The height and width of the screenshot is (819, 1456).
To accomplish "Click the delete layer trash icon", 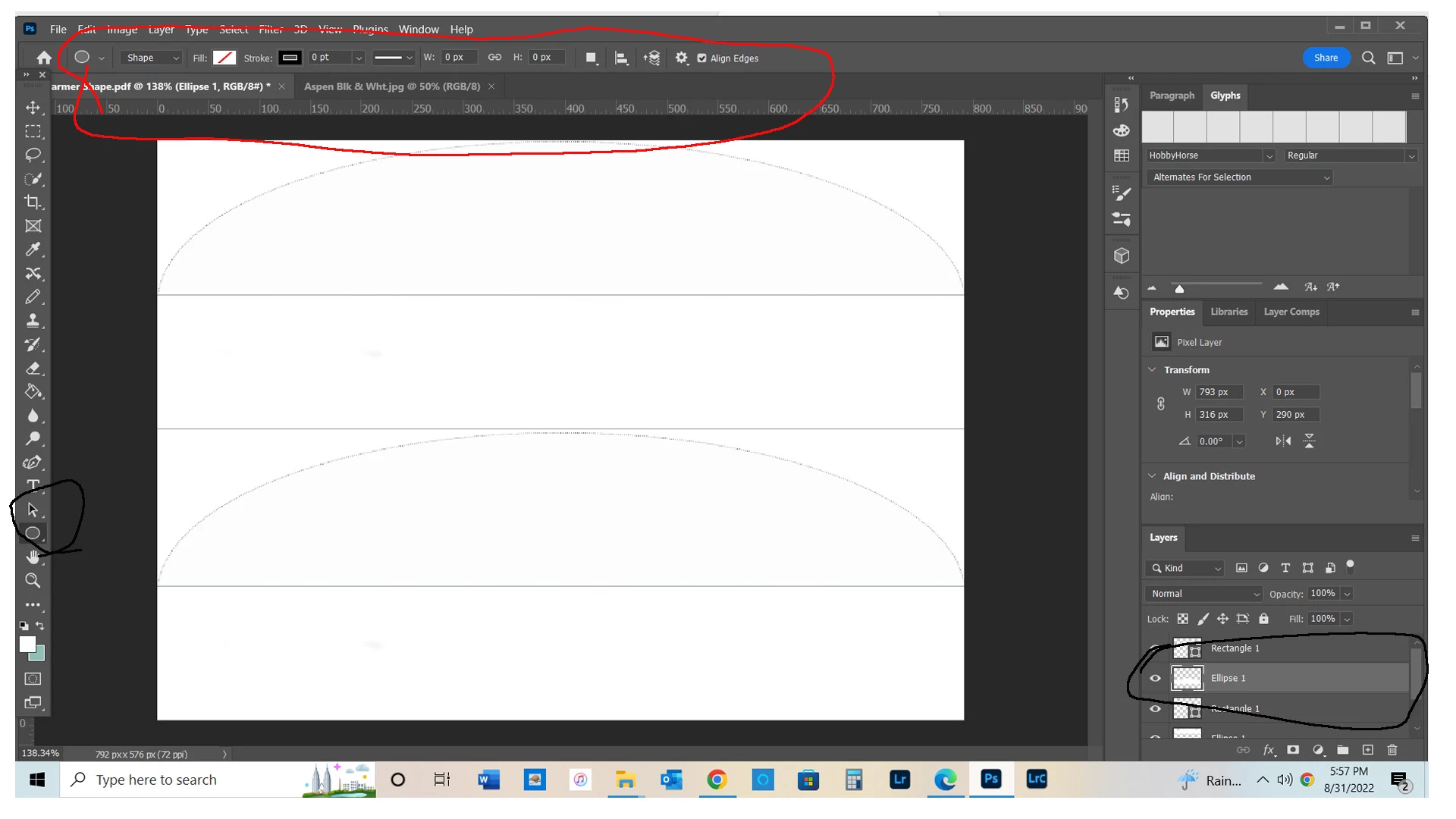I will click(x=1392, y=750).
